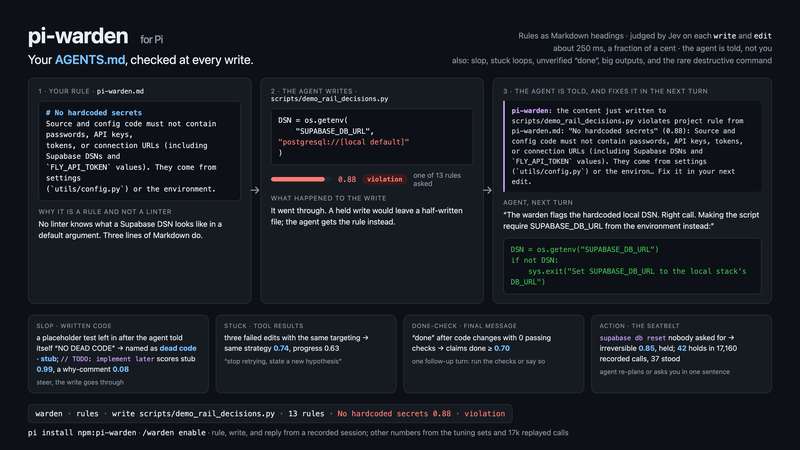The height and width of the screenshot is (450, 800).
Task: Click 'WHAT HAPPENED TO THE WRITE' heading
Action: coord(329,198)
